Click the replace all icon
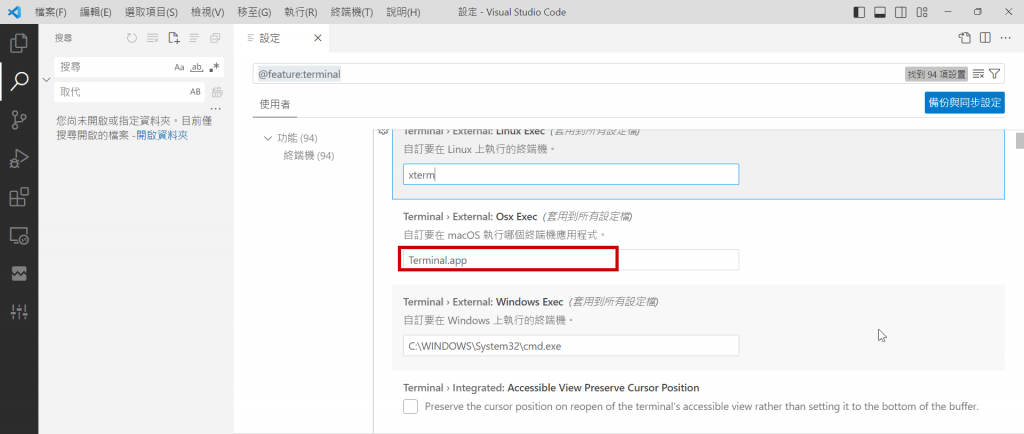This screenshot has width=1024, height=434. click(217, 92)
